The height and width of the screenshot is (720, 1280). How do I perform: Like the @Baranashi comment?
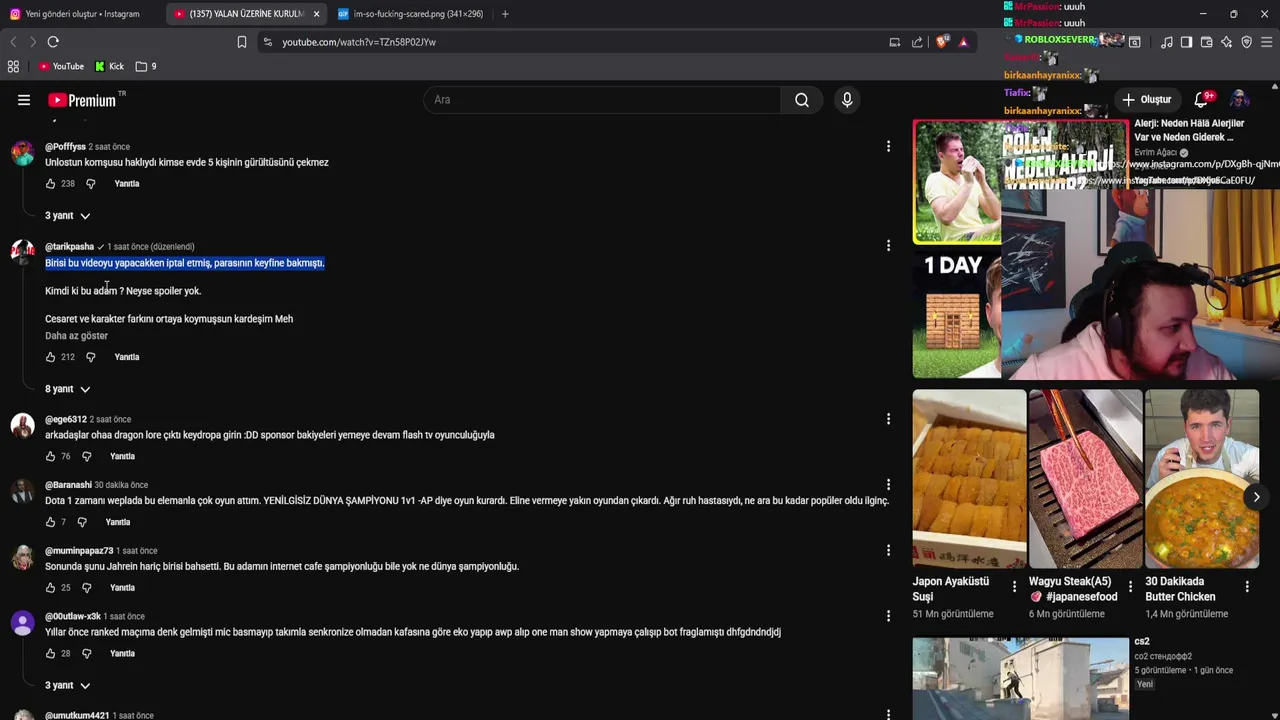[51, 522]
